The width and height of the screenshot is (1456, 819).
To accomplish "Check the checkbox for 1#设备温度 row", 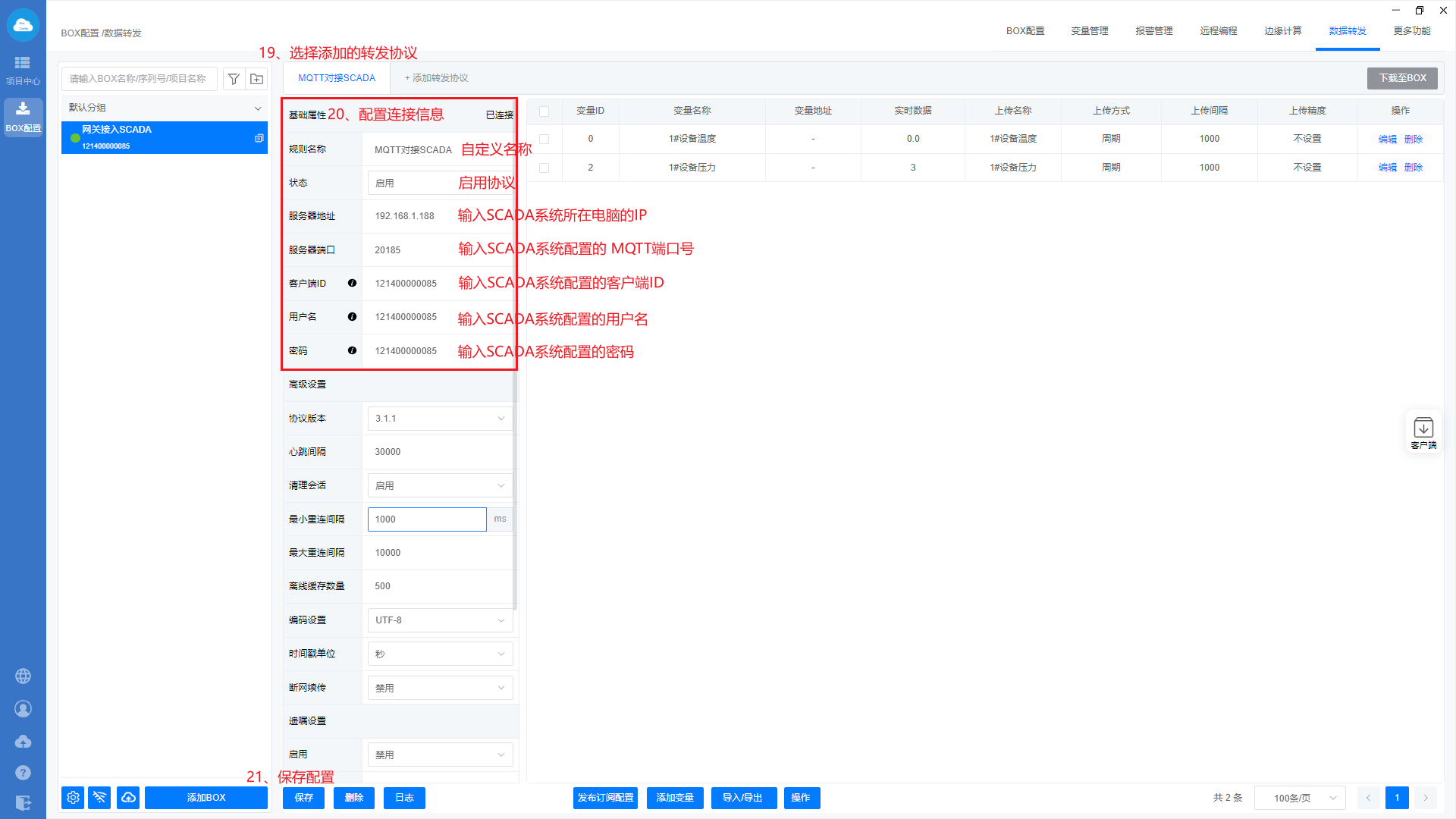I will [x=544, y=140].
